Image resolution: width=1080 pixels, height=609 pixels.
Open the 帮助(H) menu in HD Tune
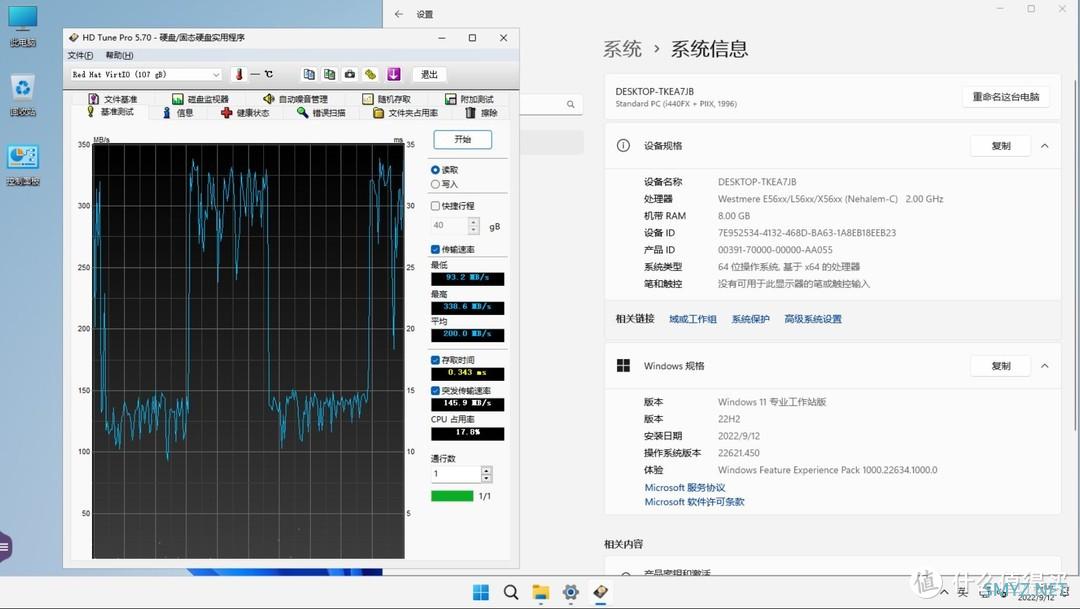[x=119, y=55]
